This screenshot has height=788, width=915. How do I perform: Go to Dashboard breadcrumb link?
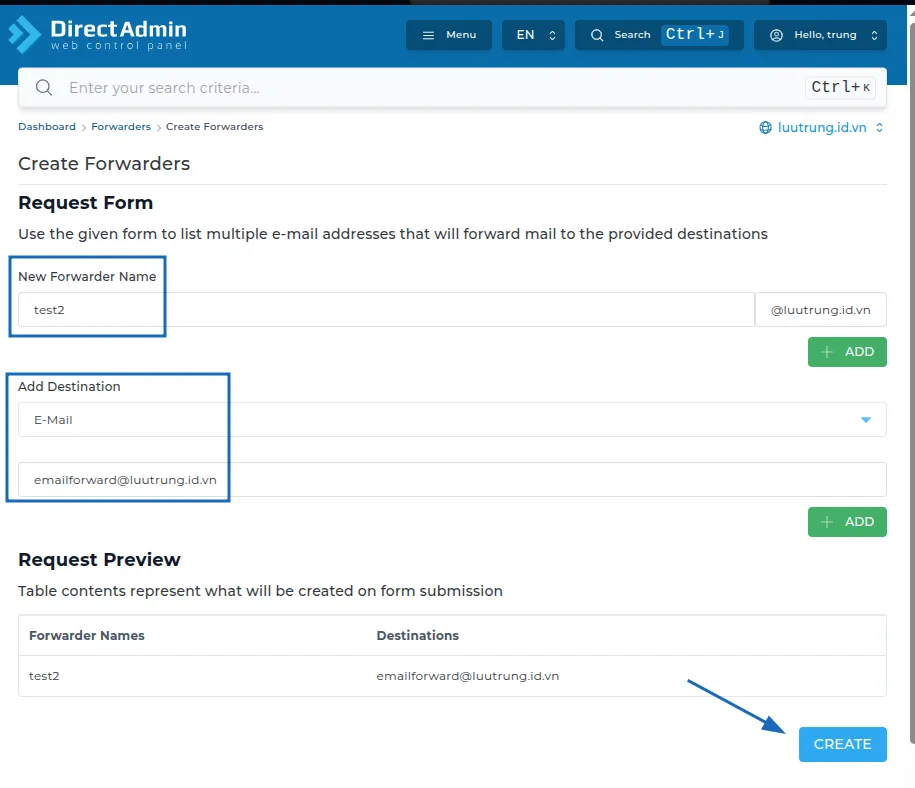coord(47,127)
